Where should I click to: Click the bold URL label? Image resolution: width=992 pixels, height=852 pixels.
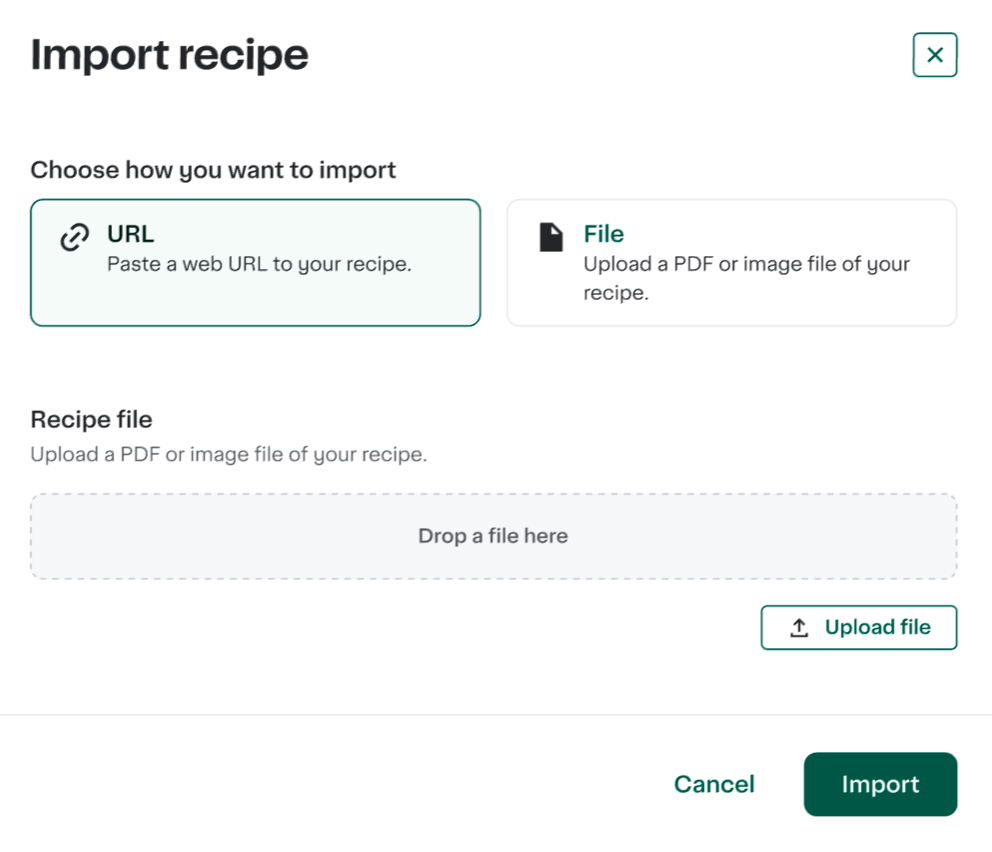point(130,234)
